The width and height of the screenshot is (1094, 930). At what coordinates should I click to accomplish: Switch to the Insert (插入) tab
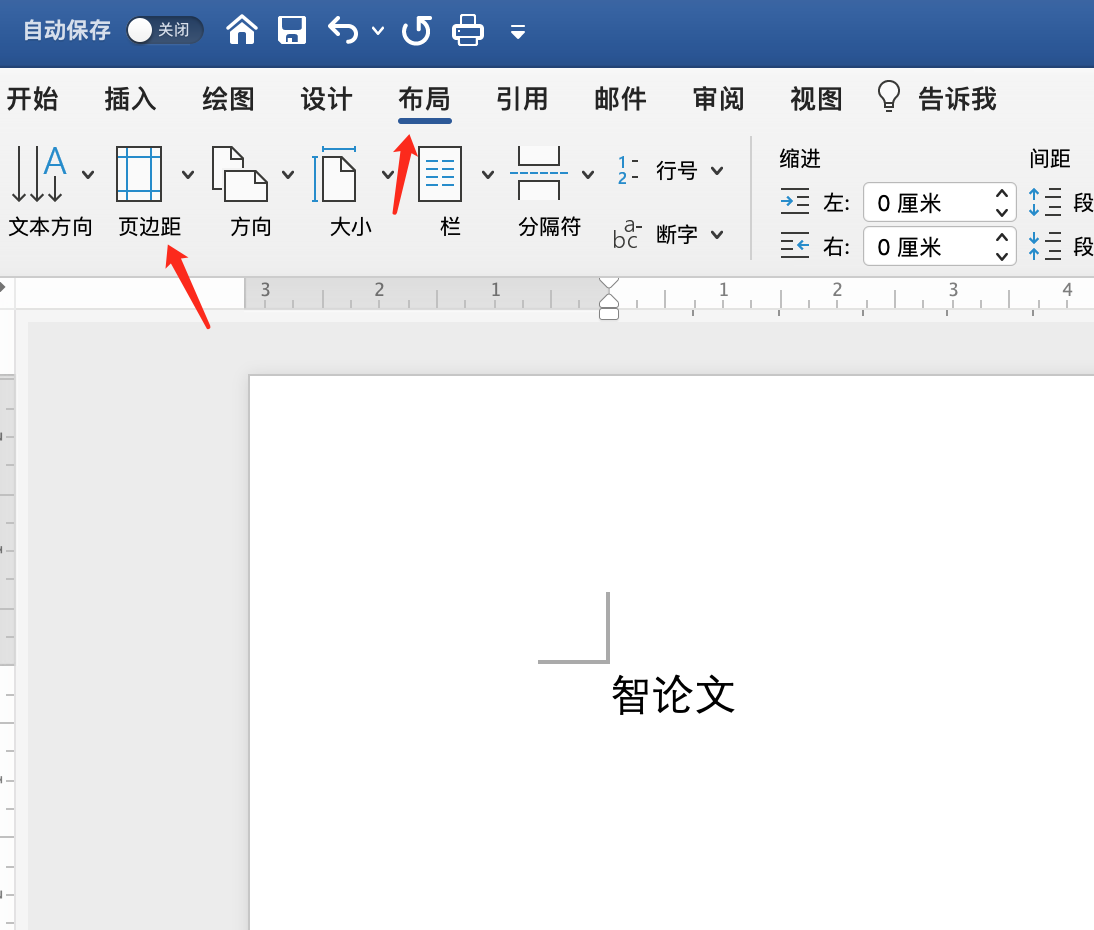(130, 99)
